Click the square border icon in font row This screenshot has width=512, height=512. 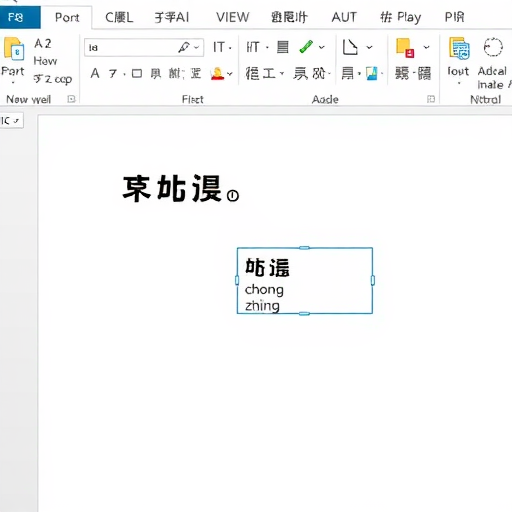tap(137, 73)
